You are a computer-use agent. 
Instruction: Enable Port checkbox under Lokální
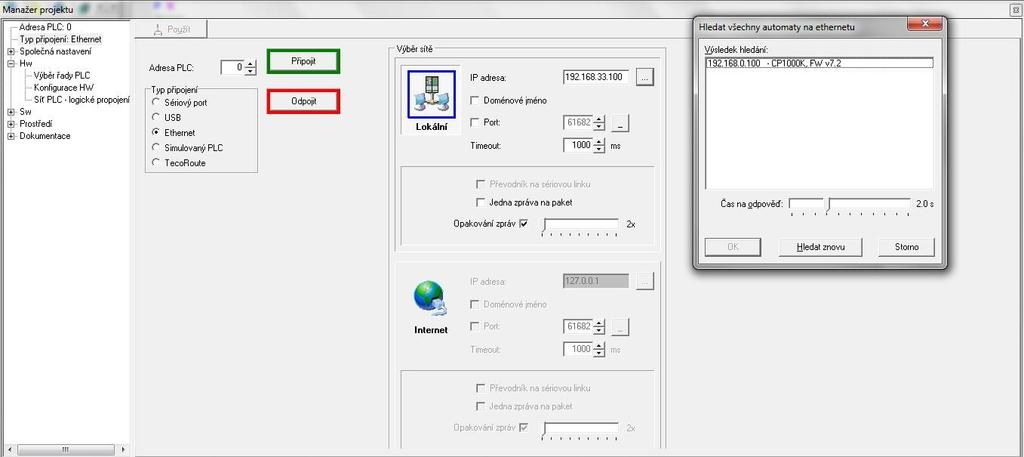(x=475, y=122)
